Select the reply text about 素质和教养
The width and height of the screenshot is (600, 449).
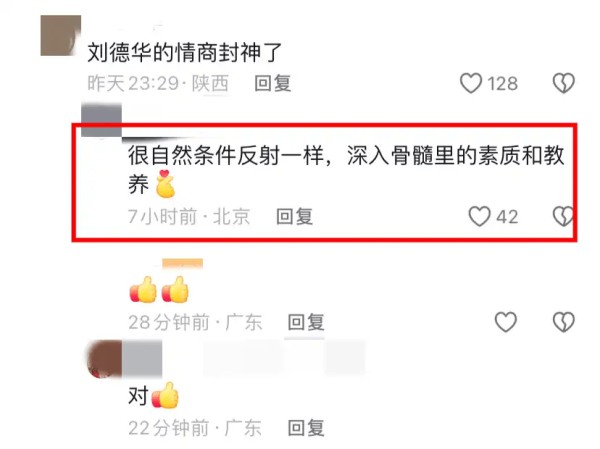(346, 170)
